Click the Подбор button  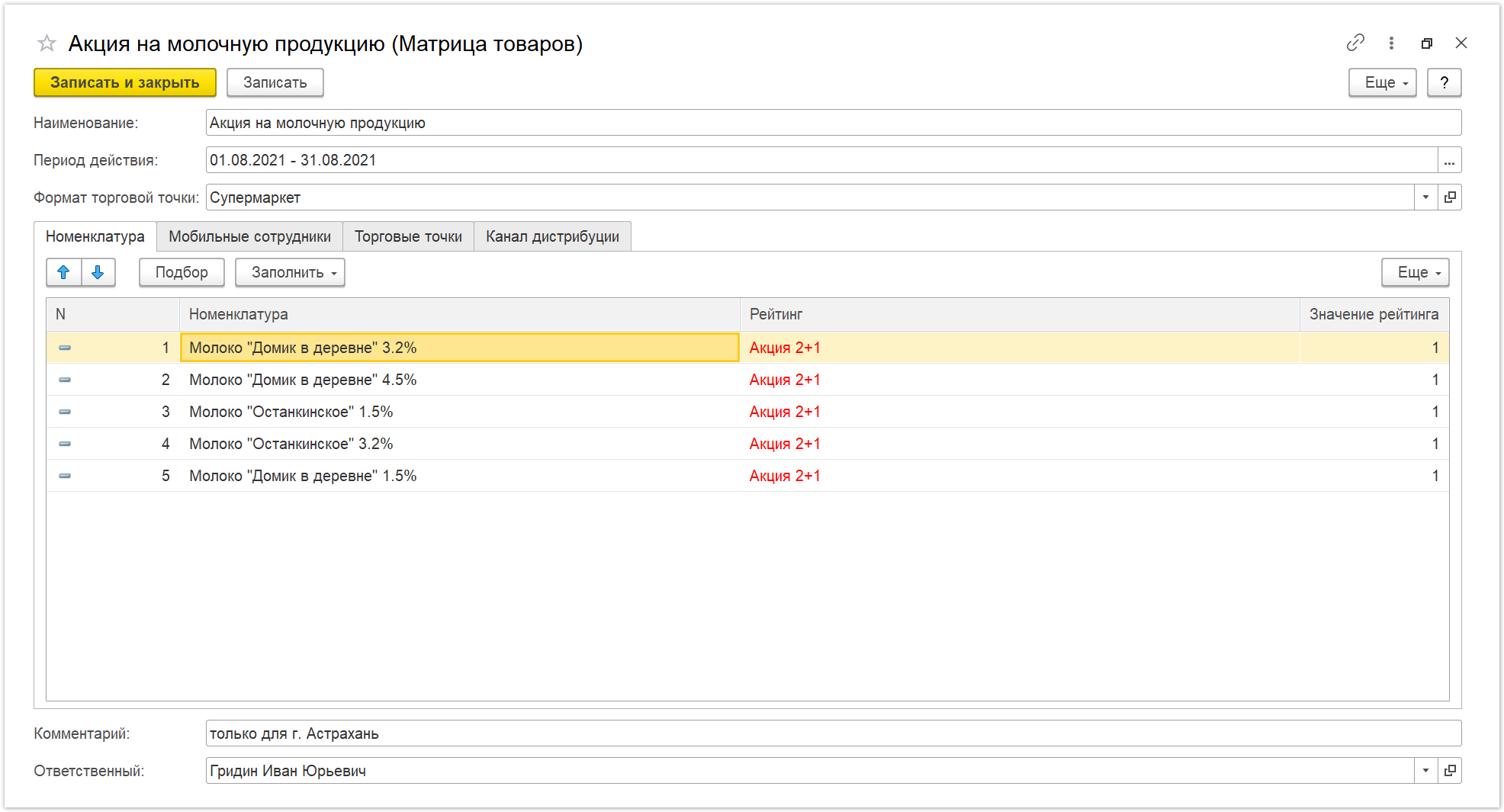182,272
